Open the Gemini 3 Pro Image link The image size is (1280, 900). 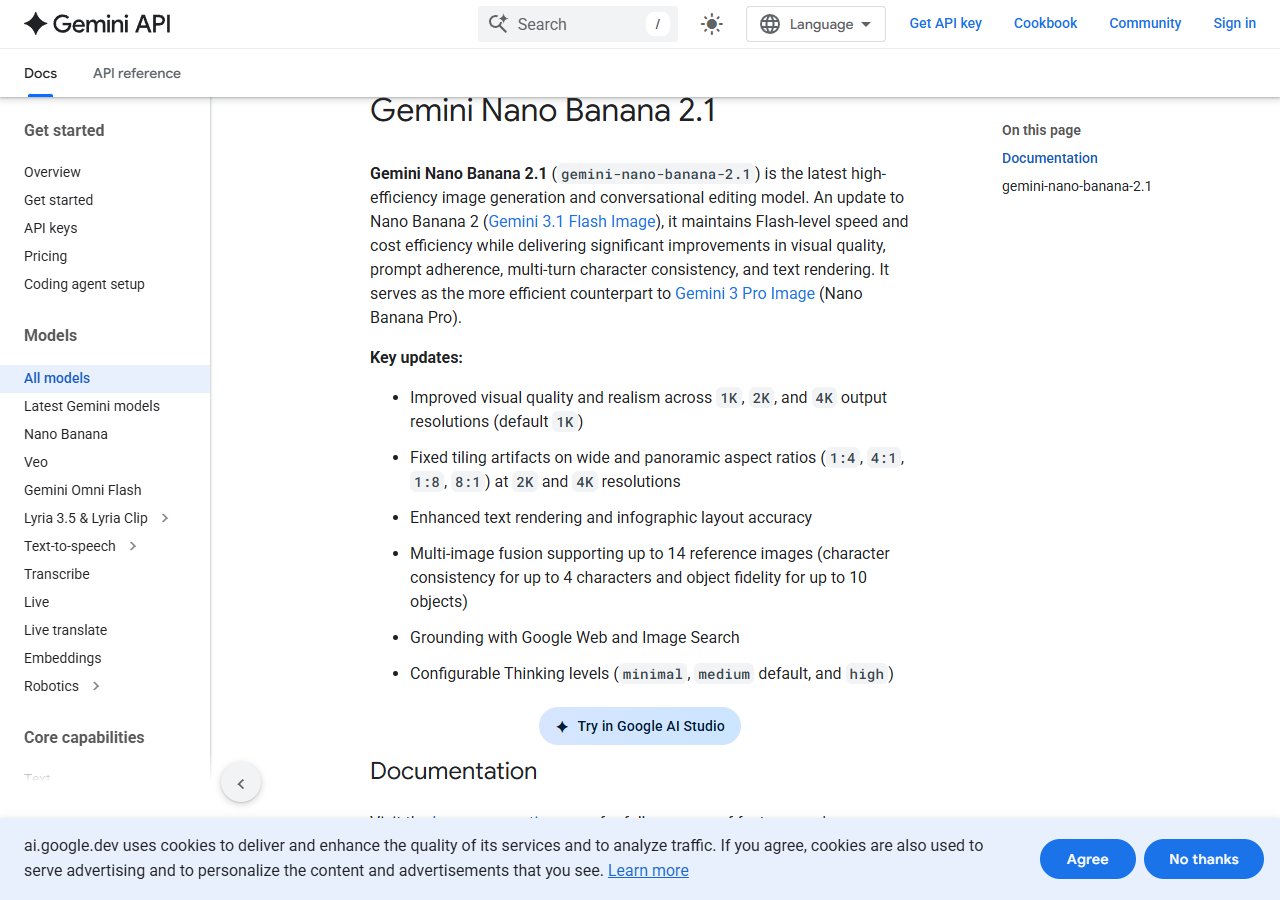coord(745,293)
